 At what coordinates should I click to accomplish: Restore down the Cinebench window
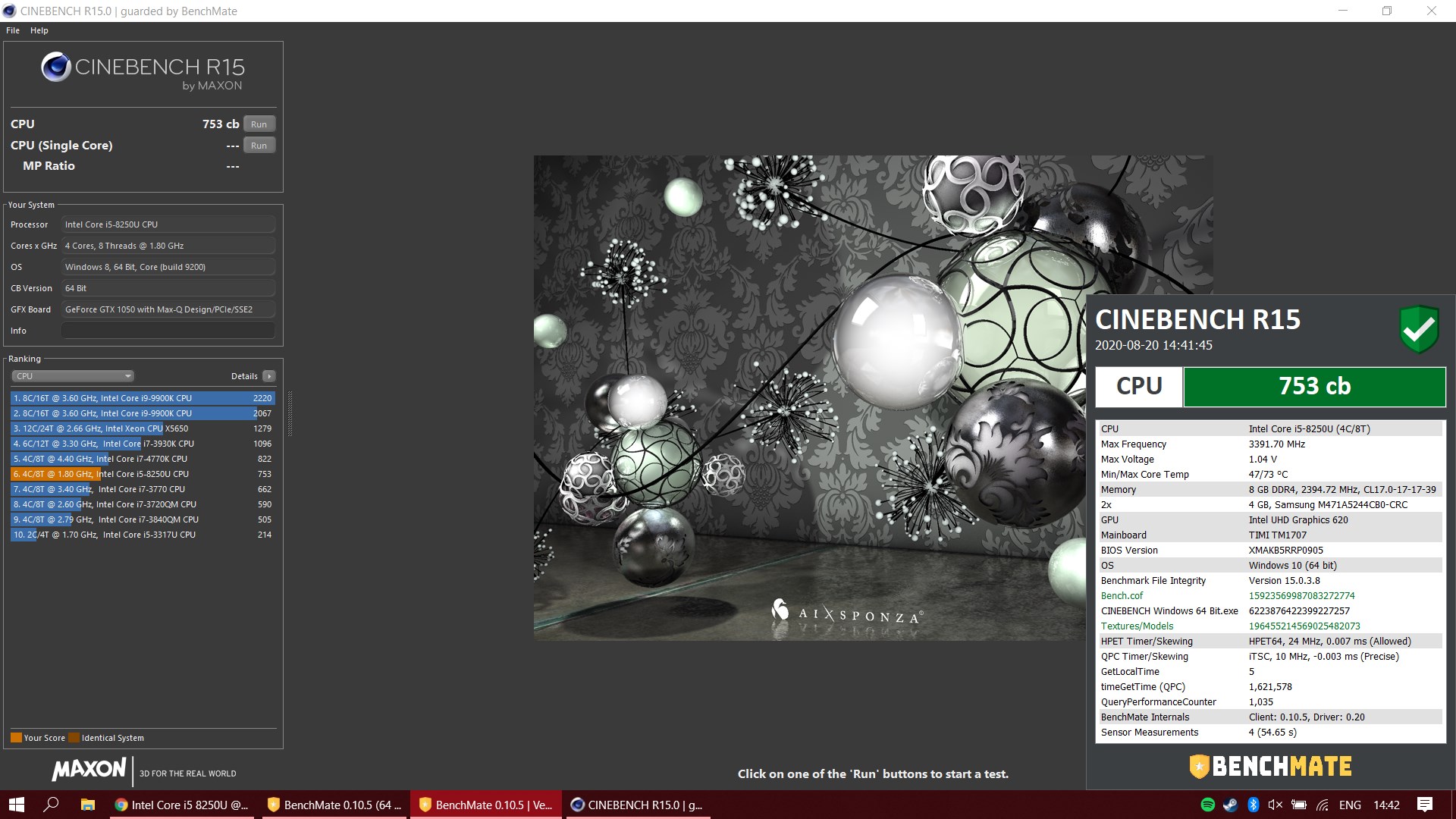(x=1387, y=11)
